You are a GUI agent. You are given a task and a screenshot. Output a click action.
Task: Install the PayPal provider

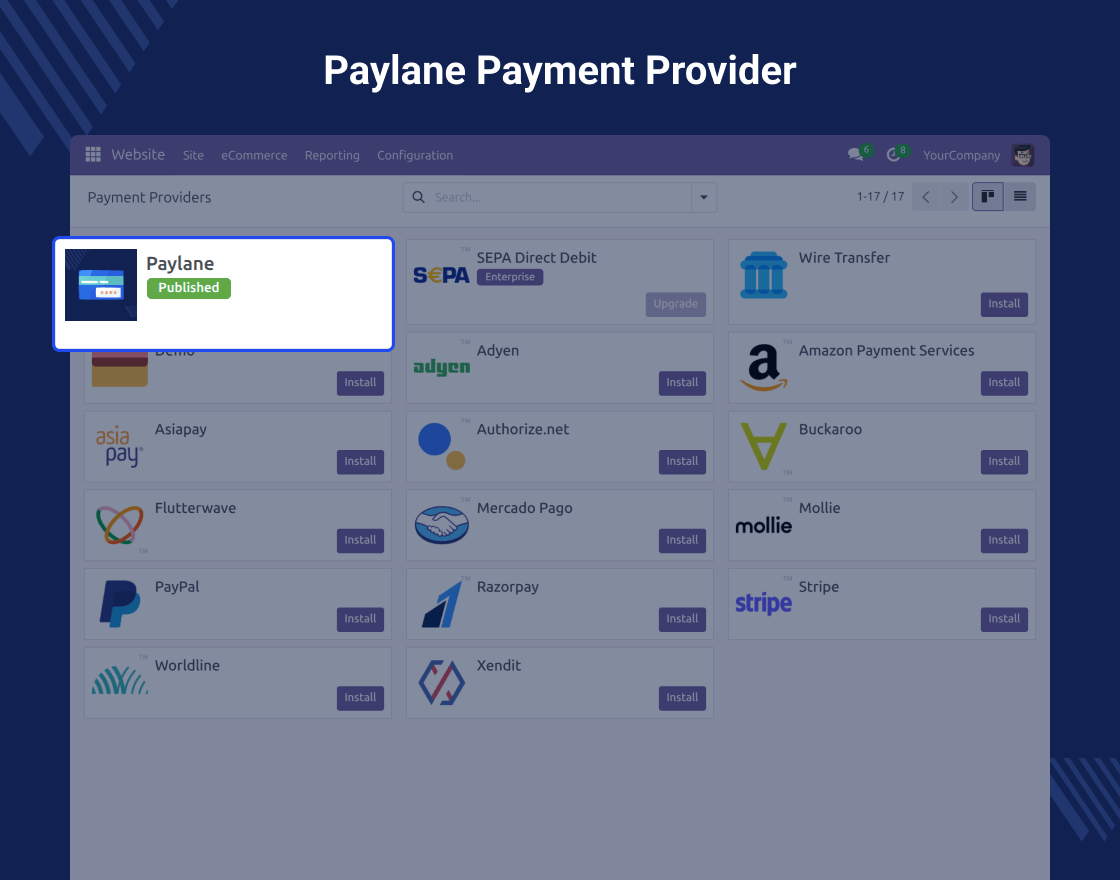360,619
